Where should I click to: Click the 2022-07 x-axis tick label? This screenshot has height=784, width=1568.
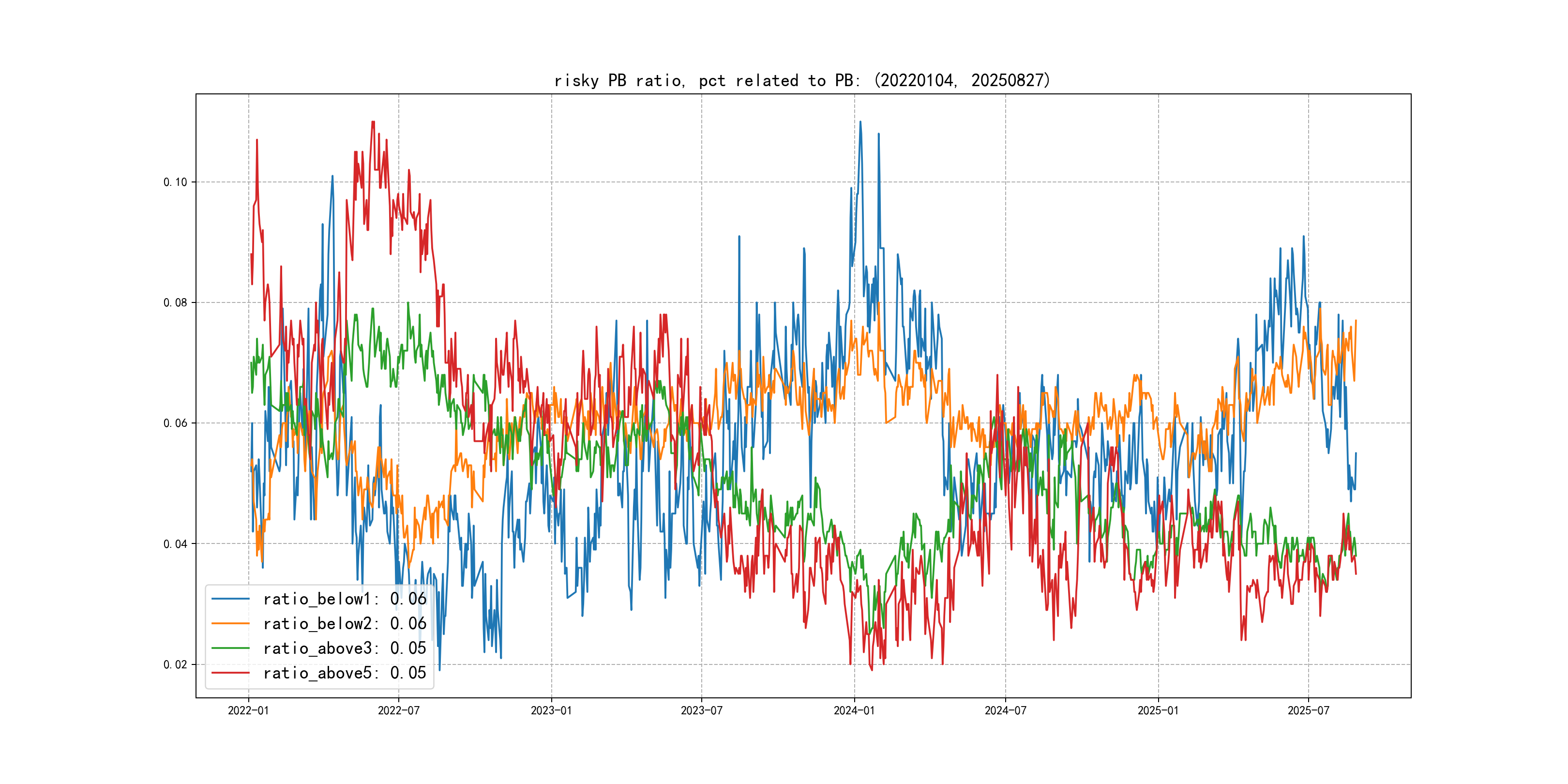coord(399,710)
